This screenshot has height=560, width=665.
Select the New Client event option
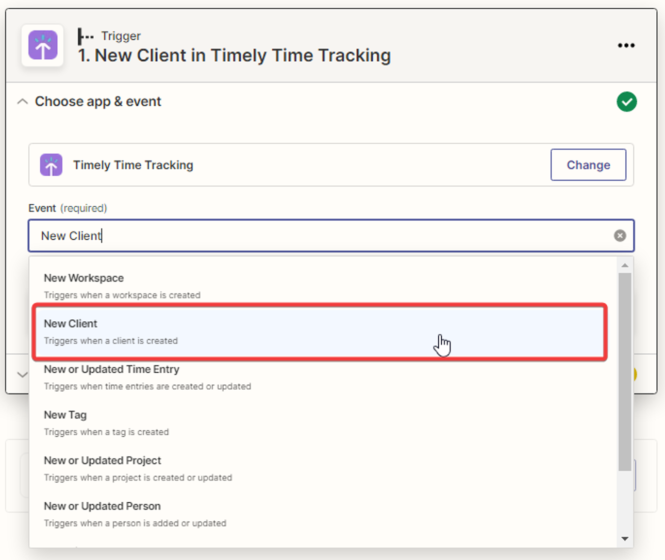coord(320,332)
